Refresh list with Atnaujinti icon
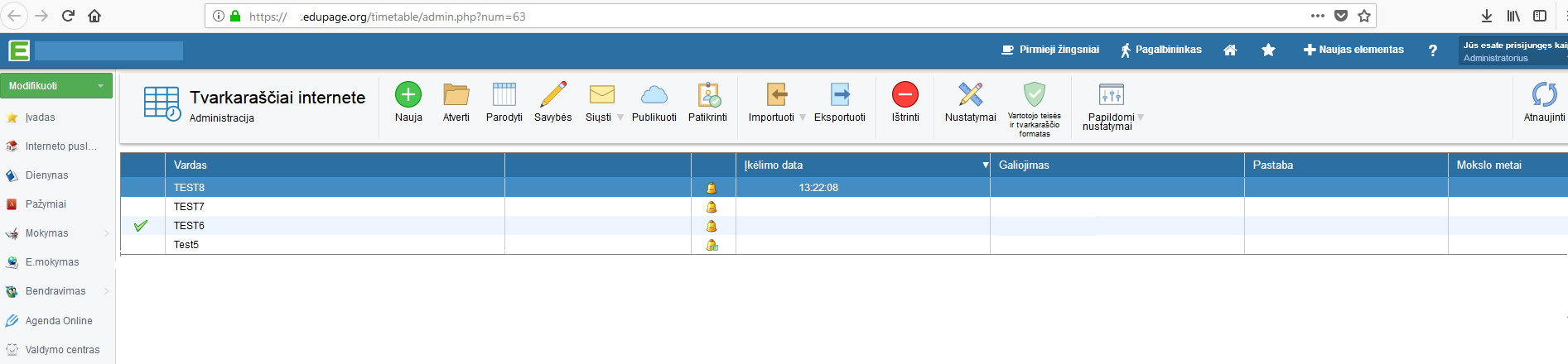Image resolution: width=1568 pixels, height=364 pixels. click(x=1544, y=95)
